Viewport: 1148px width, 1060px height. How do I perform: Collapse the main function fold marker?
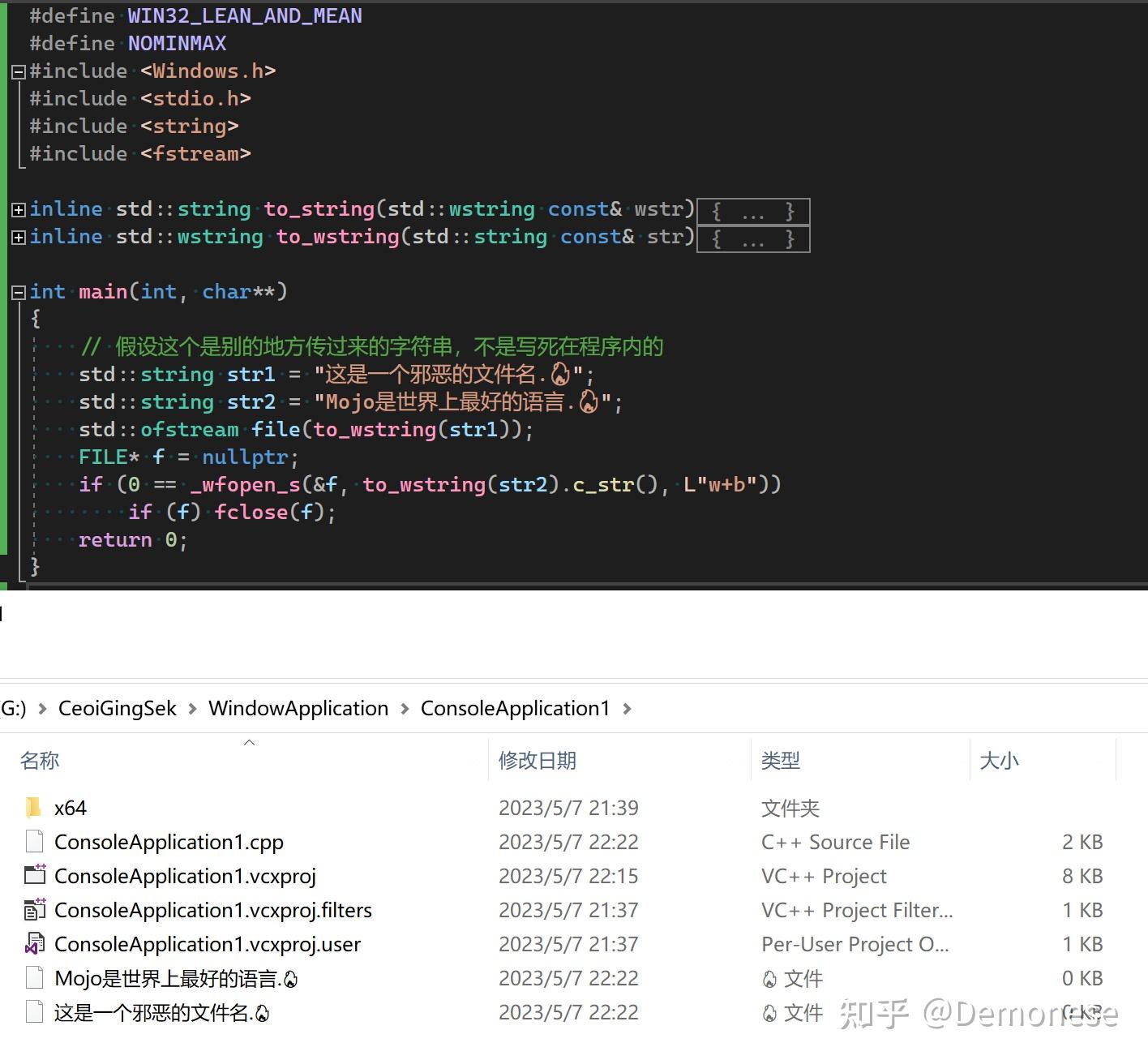(x=18, y=291)
